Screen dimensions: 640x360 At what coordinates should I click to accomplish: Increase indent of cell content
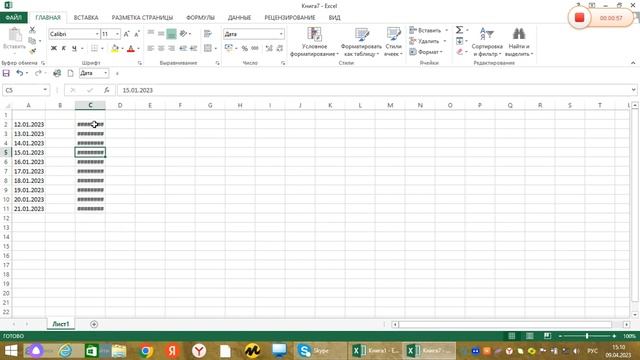193,48
